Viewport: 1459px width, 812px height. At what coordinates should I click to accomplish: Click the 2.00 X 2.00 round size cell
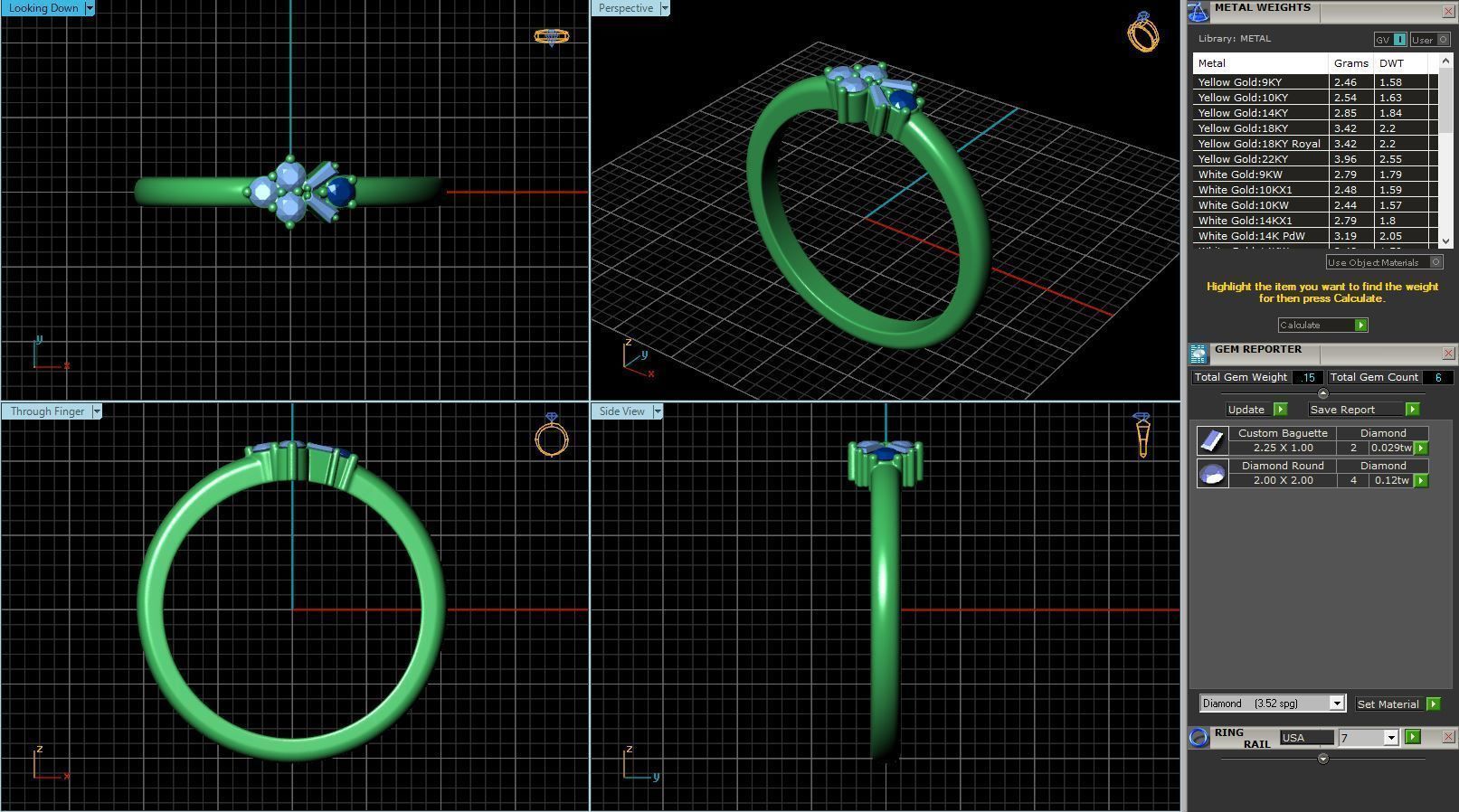(1283, 480)
